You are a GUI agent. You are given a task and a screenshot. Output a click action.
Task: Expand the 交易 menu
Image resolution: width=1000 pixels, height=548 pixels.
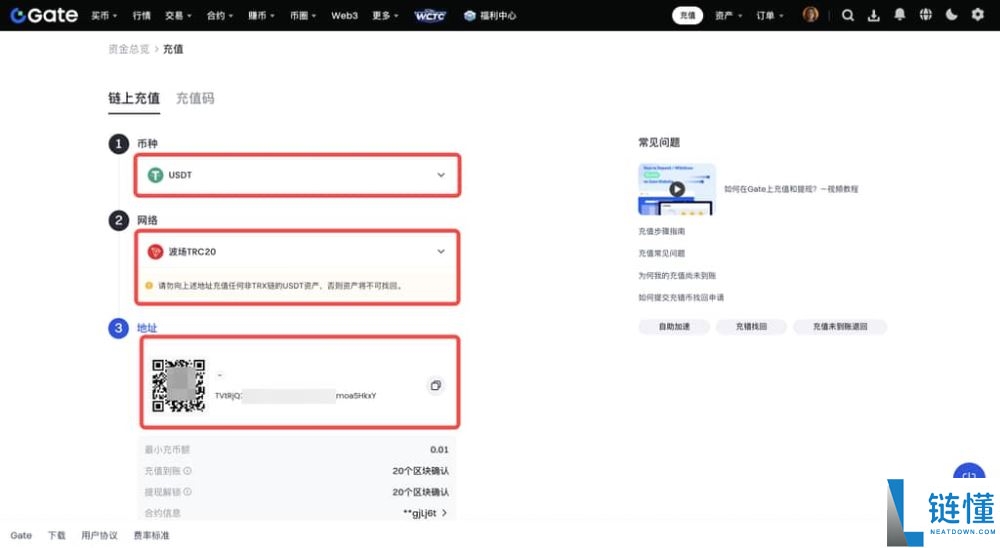[178, 15]
